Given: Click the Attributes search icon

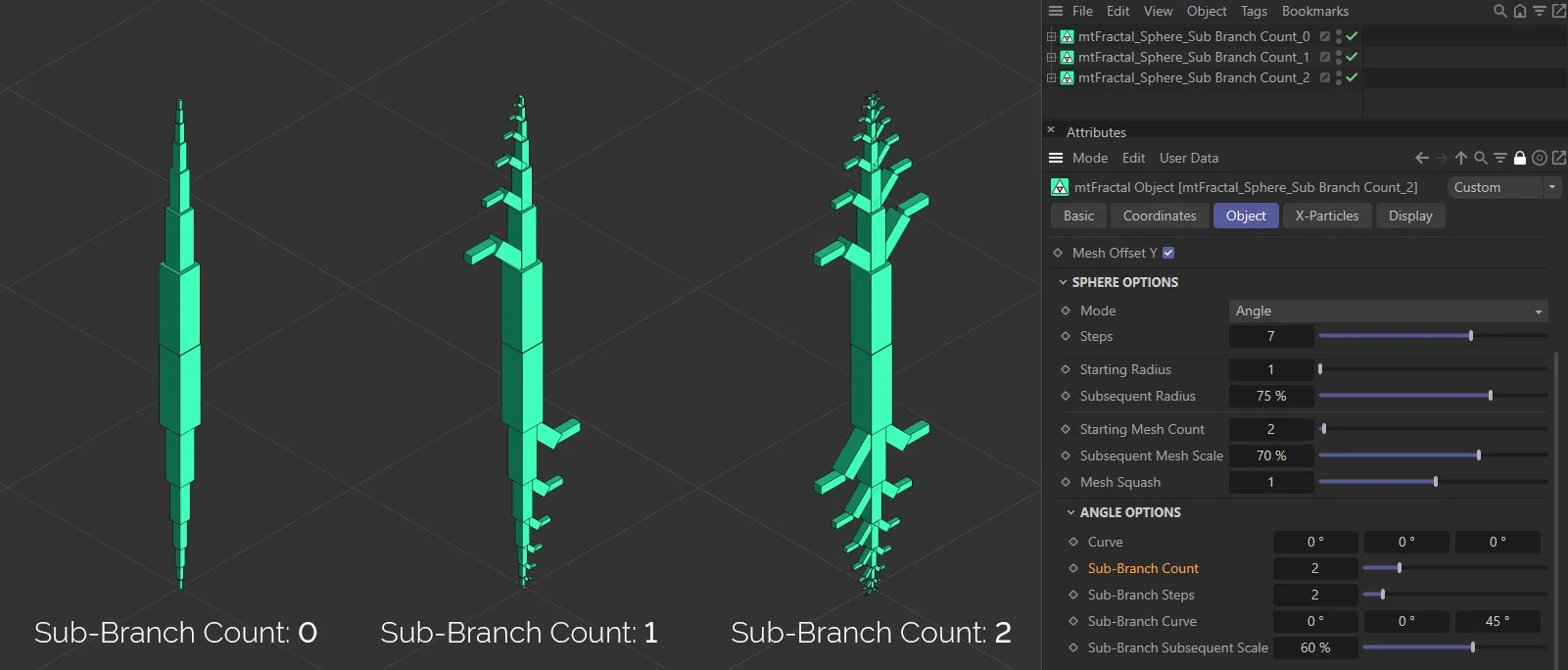Looking at the screenshot, I should pyautogui.click(x=1481, y=158).
